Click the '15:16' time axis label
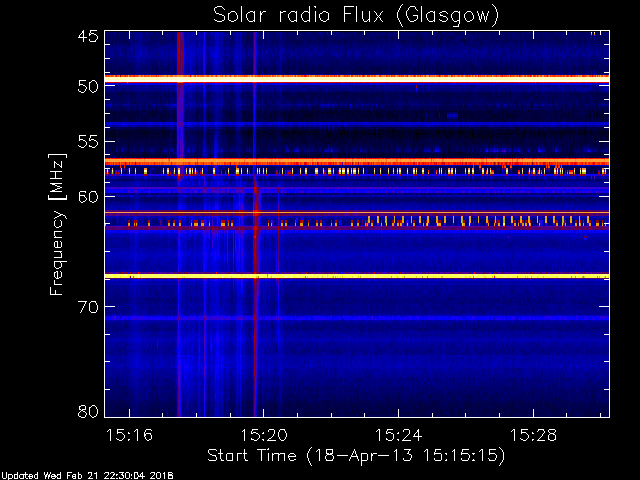The image size is (640, 480). coord(129,435)
